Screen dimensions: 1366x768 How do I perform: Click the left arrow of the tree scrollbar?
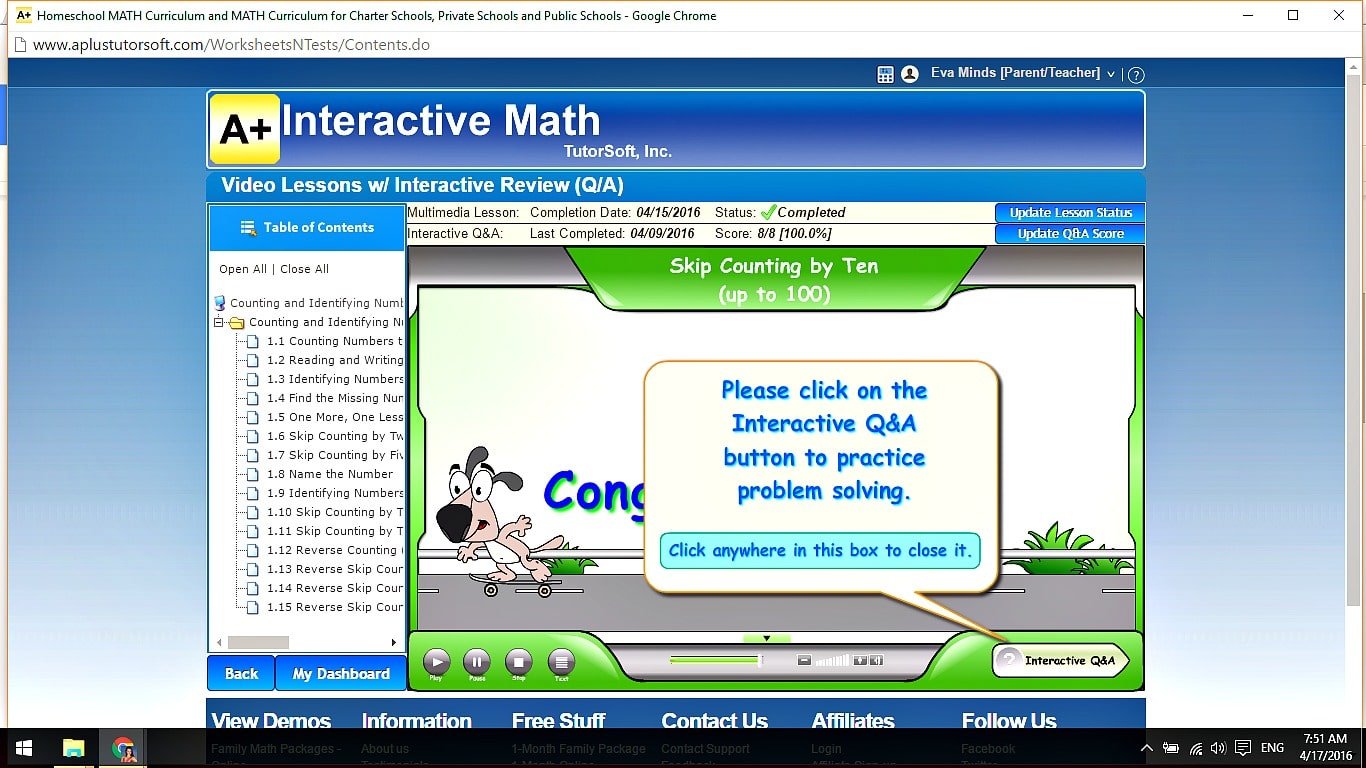click(x=220, y=643)
